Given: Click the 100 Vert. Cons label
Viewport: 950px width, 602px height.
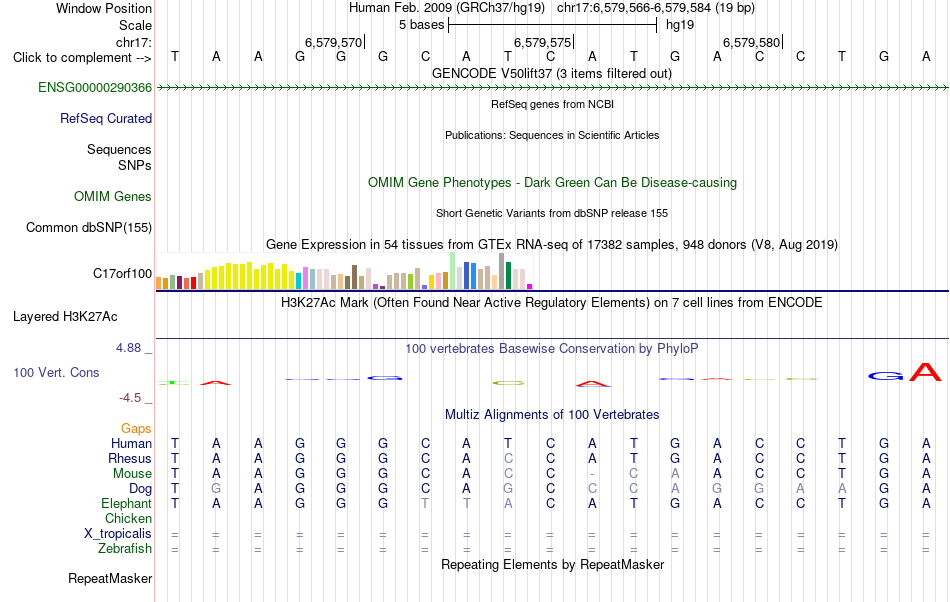Looking at the screenshot, I should click(56, 372).
